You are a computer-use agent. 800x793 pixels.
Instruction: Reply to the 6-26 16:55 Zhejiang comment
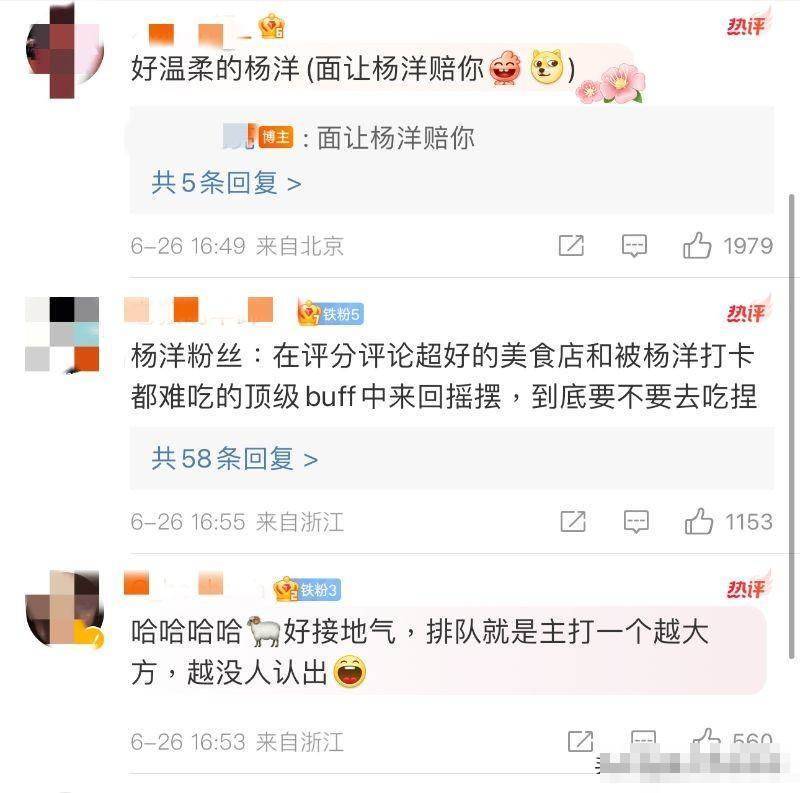pos(636,522)
